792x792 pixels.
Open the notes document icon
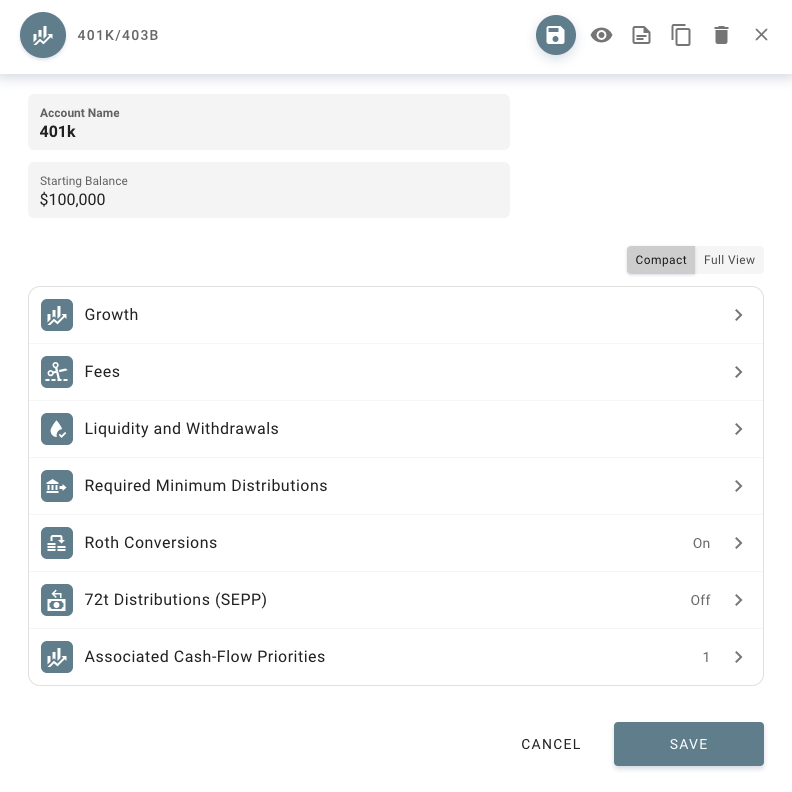[x=641, y=35]
